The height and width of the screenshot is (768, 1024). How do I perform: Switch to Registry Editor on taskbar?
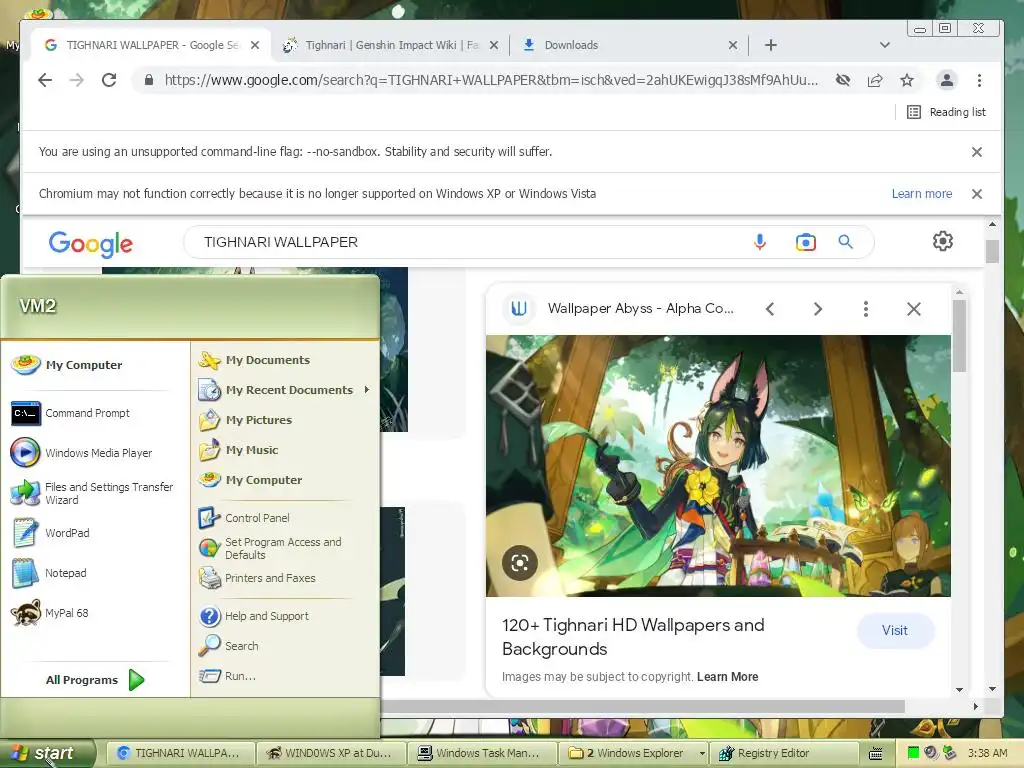pyautogui.click(x=784, y=753)
